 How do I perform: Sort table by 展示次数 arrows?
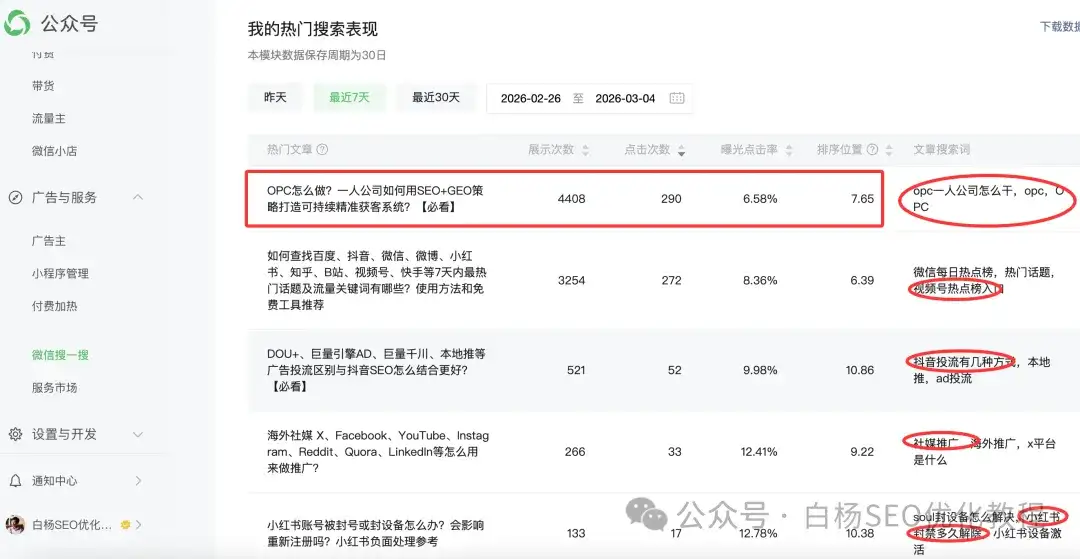585,150
